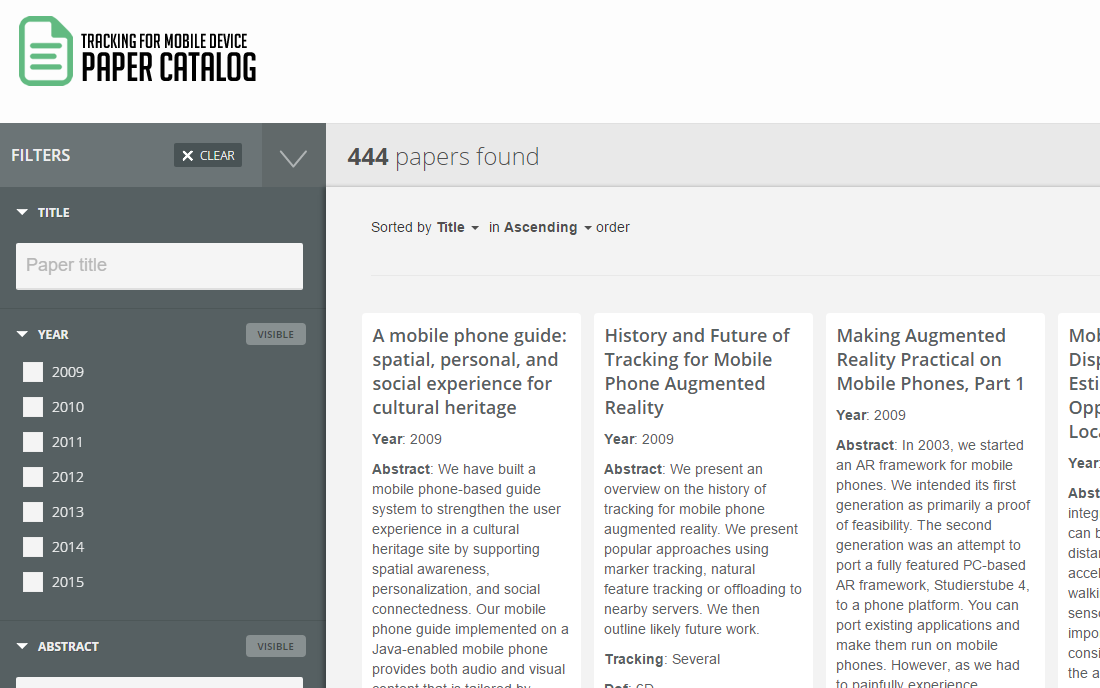The image size is (1100, 688).
Task: Open the Ascending order dropdown
Action: [548, 227]
